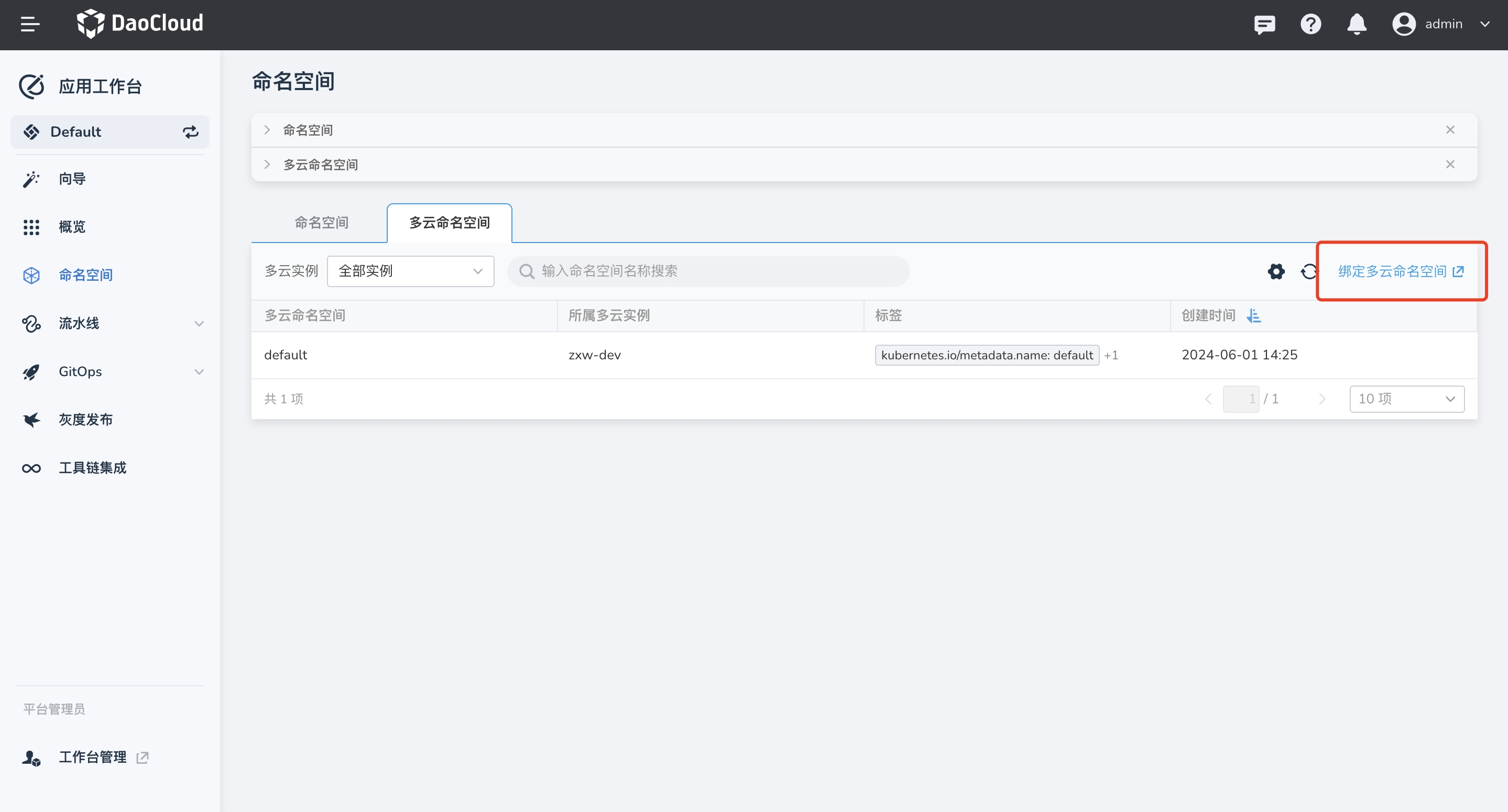
Task: Open the help icon in top bar
Action: (x=1310, y=24)
